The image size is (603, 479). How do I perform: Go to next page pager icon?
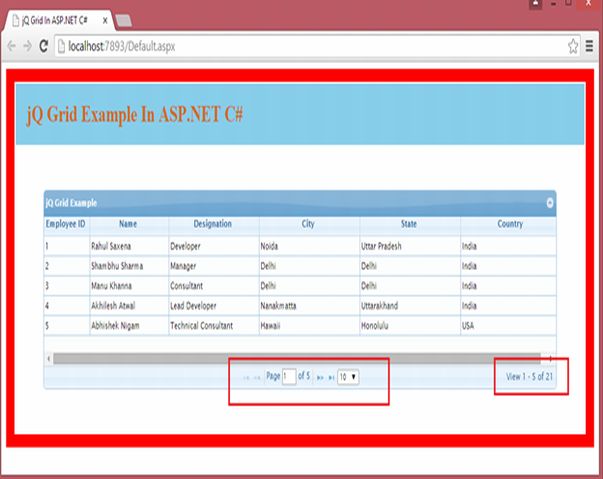pos(320,378)
